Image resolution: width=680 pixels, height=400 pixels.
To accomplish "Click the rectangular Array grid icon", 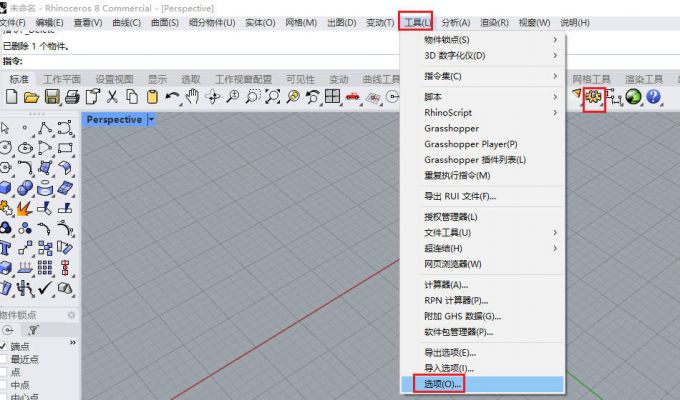I will coord(45,267).
